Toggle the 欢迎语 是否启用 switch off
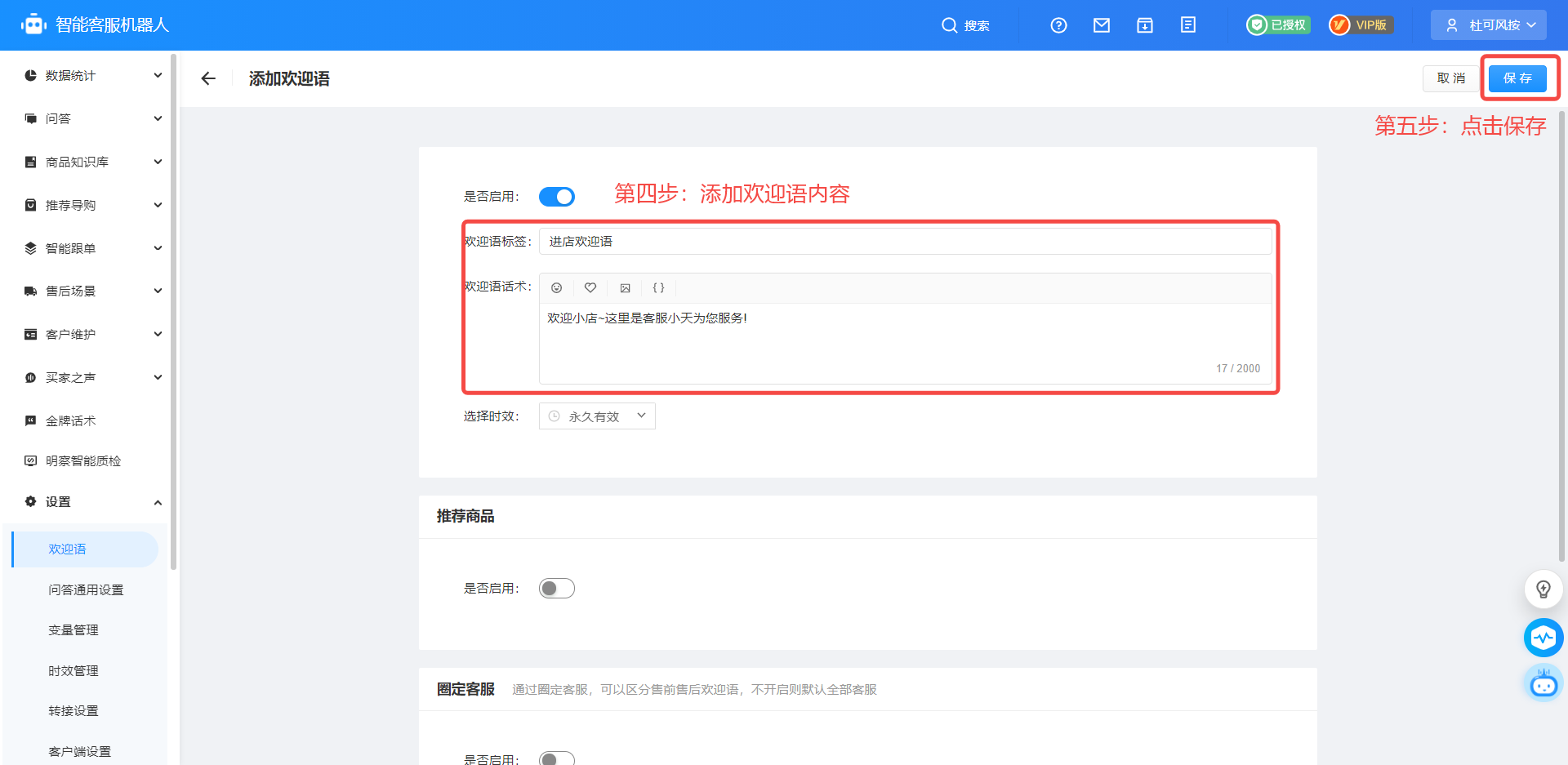Viewport: 1568px width, 765px height. point(557,197)
